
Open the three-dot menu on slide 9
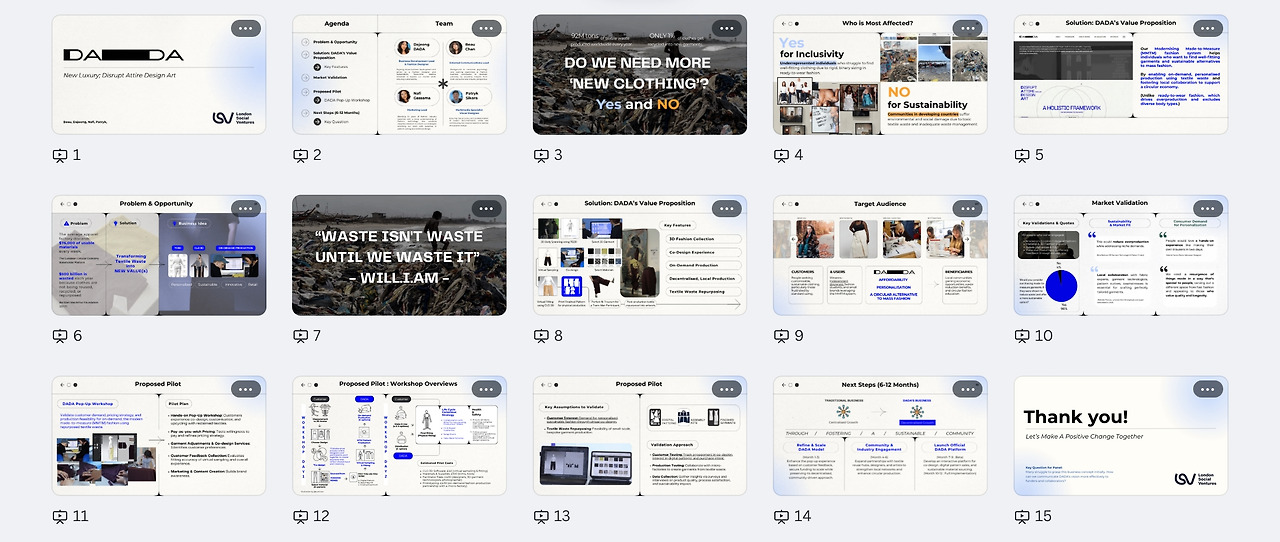[x=966, y=209]
